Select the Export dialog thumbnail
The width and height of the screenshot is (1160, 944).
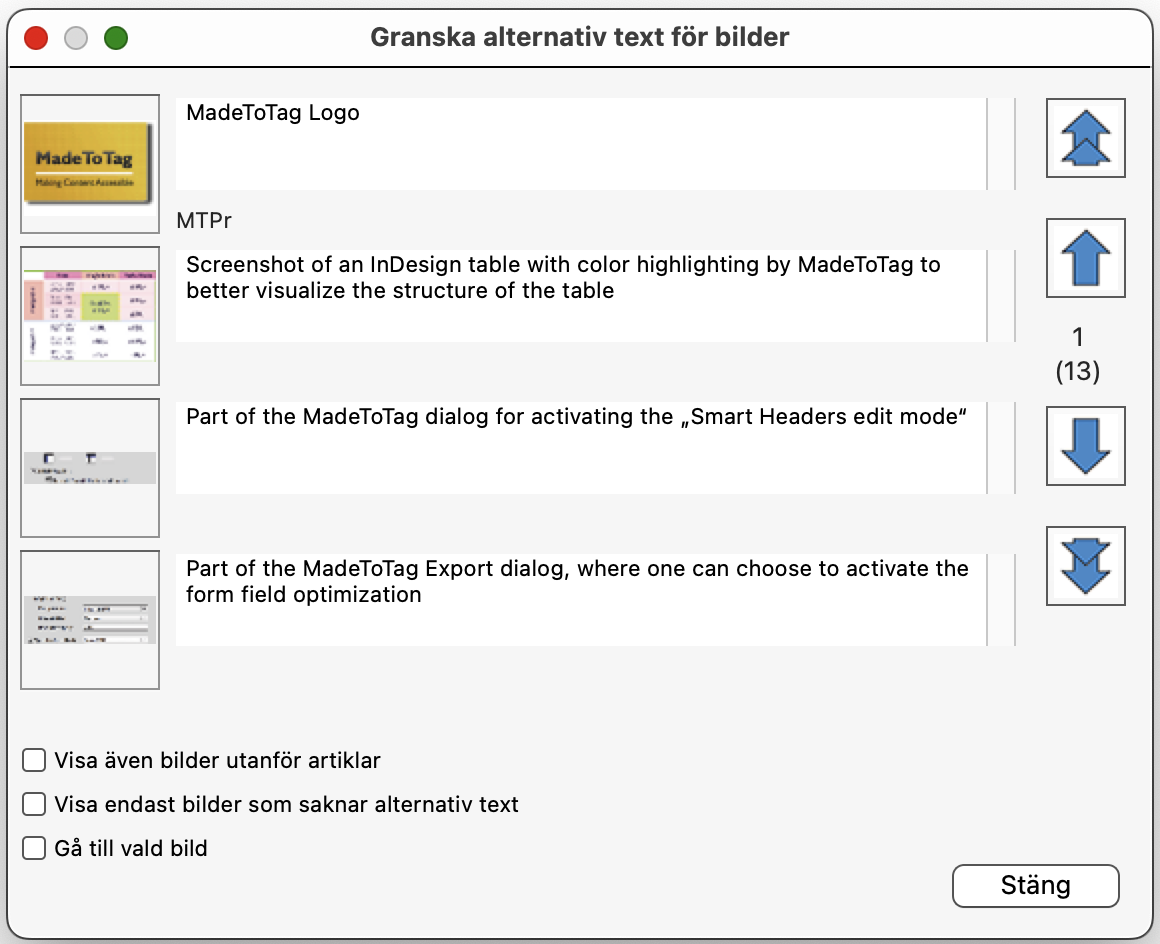pos(90,620)
